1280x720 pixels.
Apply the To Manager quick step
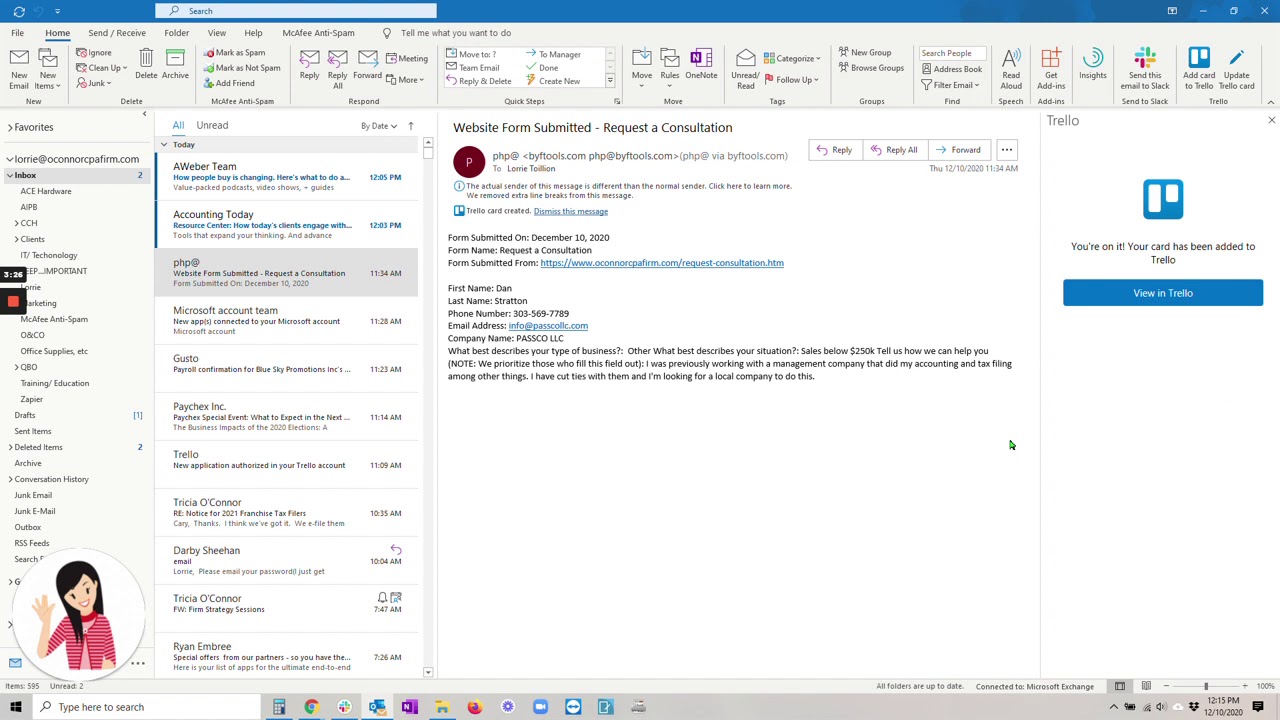click(x=554, y=55)
